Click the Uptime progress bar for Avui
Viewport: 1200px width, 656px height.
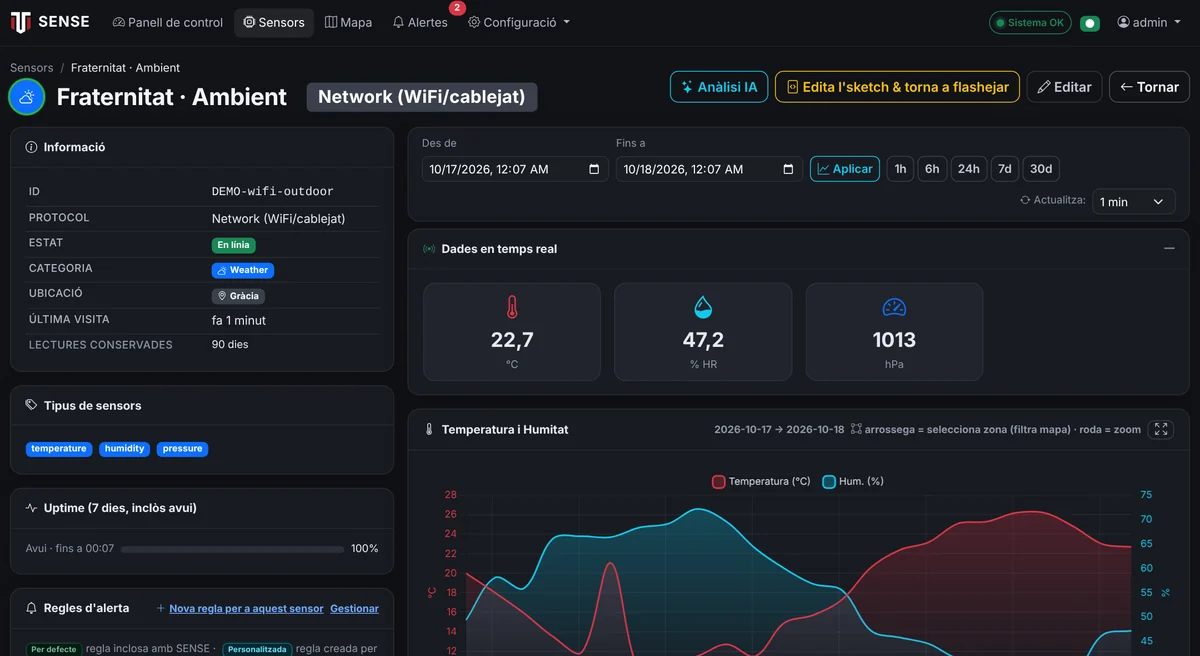tap(232, 549)
